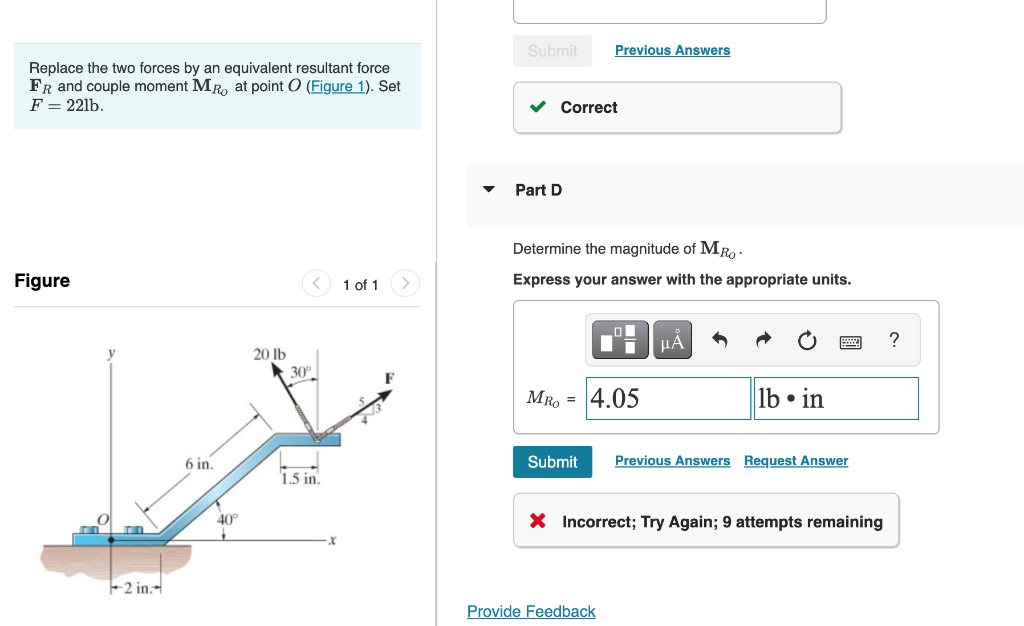Submit the 4.05 answer

tap(552, 461)
